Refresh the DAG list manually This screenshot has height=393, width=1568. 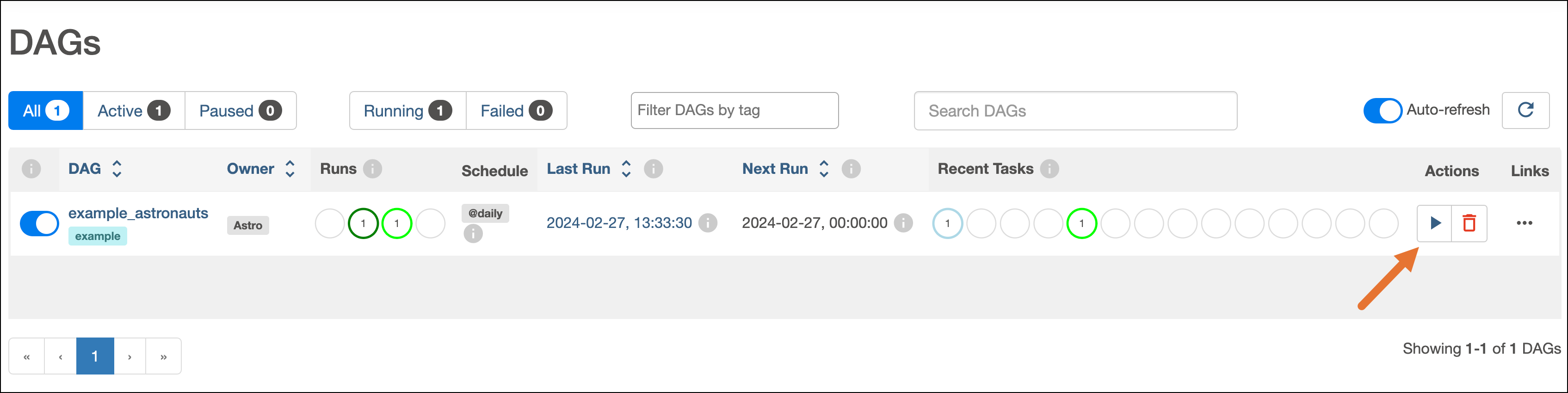click(1525, 110)
